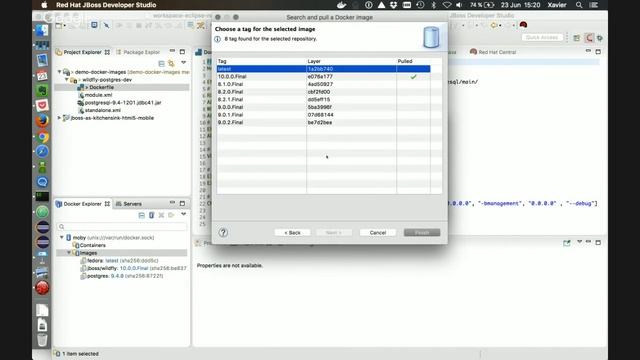This screenshot has width=640, height=360.
Task: Open Finder from the Dock
Action: tap(42, 30)
